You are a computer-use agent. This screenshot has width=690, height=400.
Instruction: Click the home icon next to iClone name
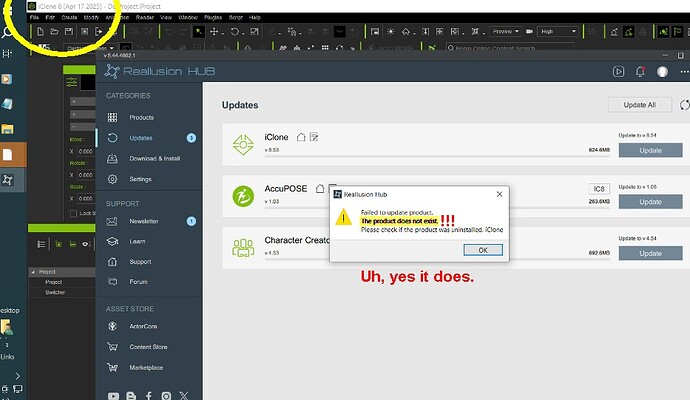tap(301, 137)
